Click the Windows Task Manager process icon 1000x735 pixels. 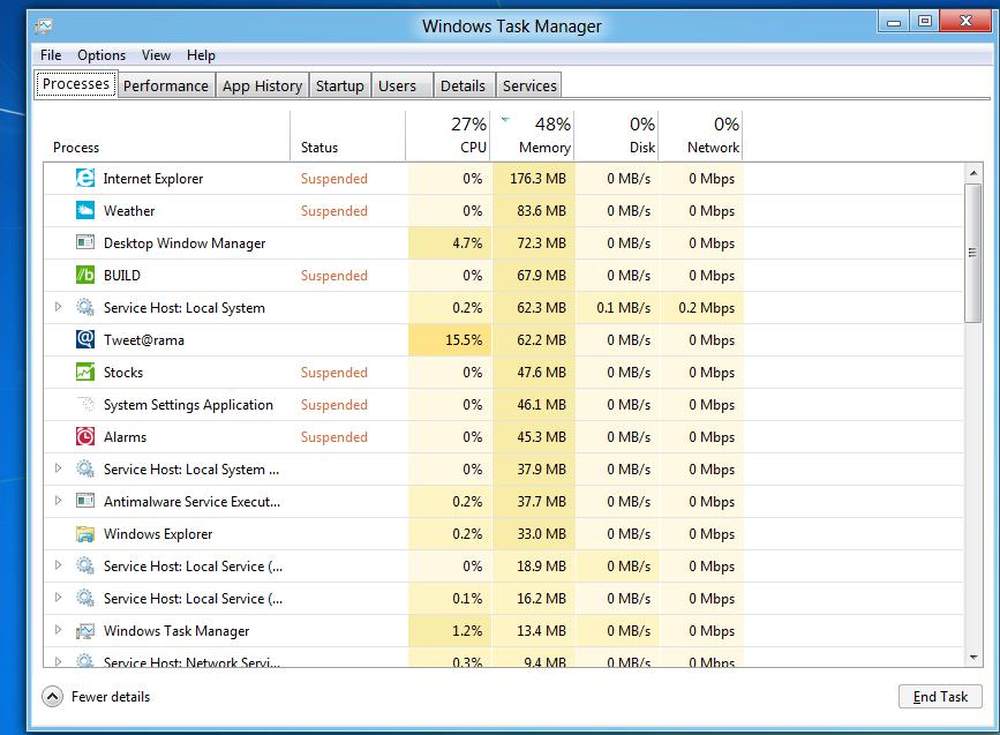[85, 630]
